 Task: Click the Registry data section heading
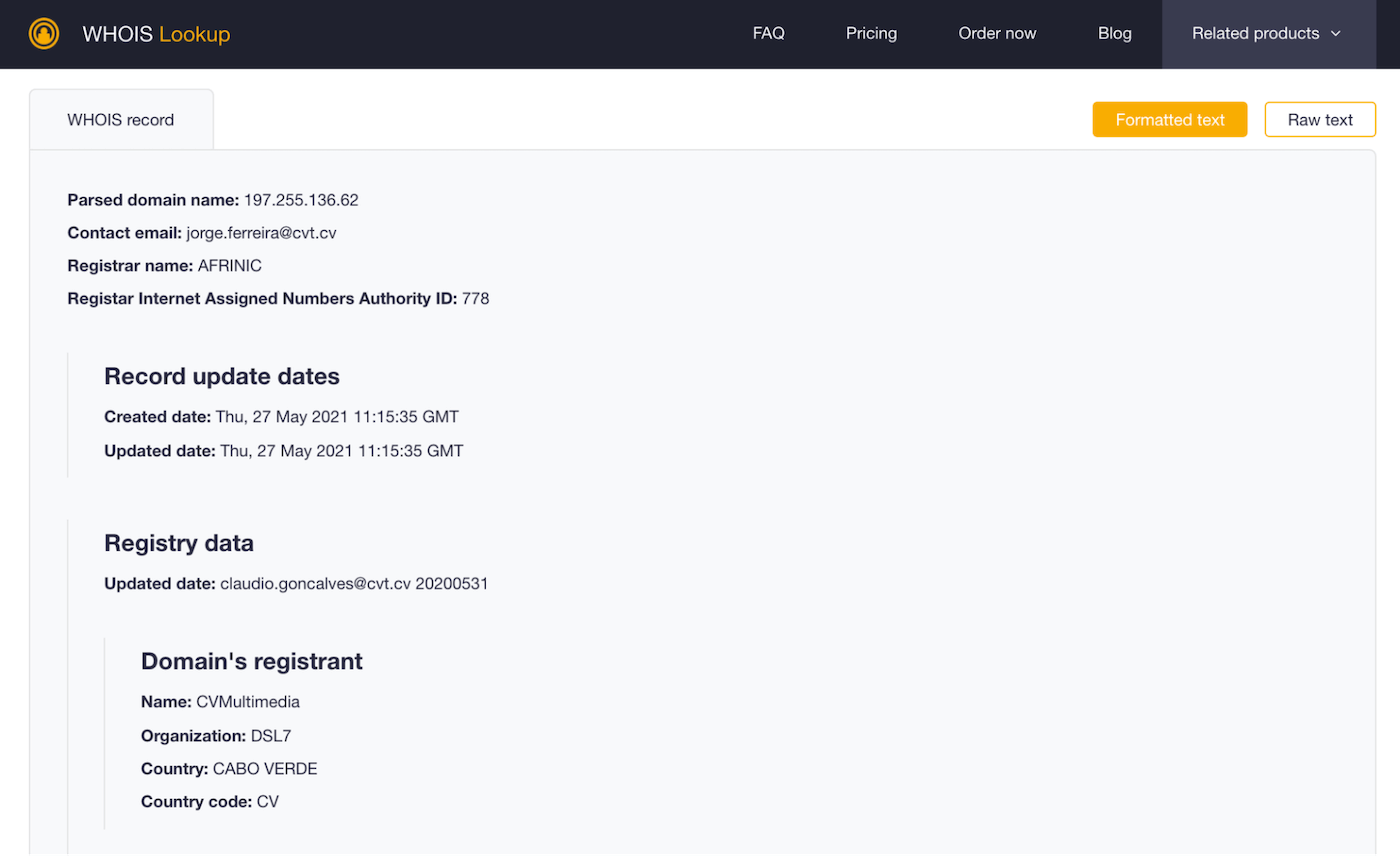(178, 543)
